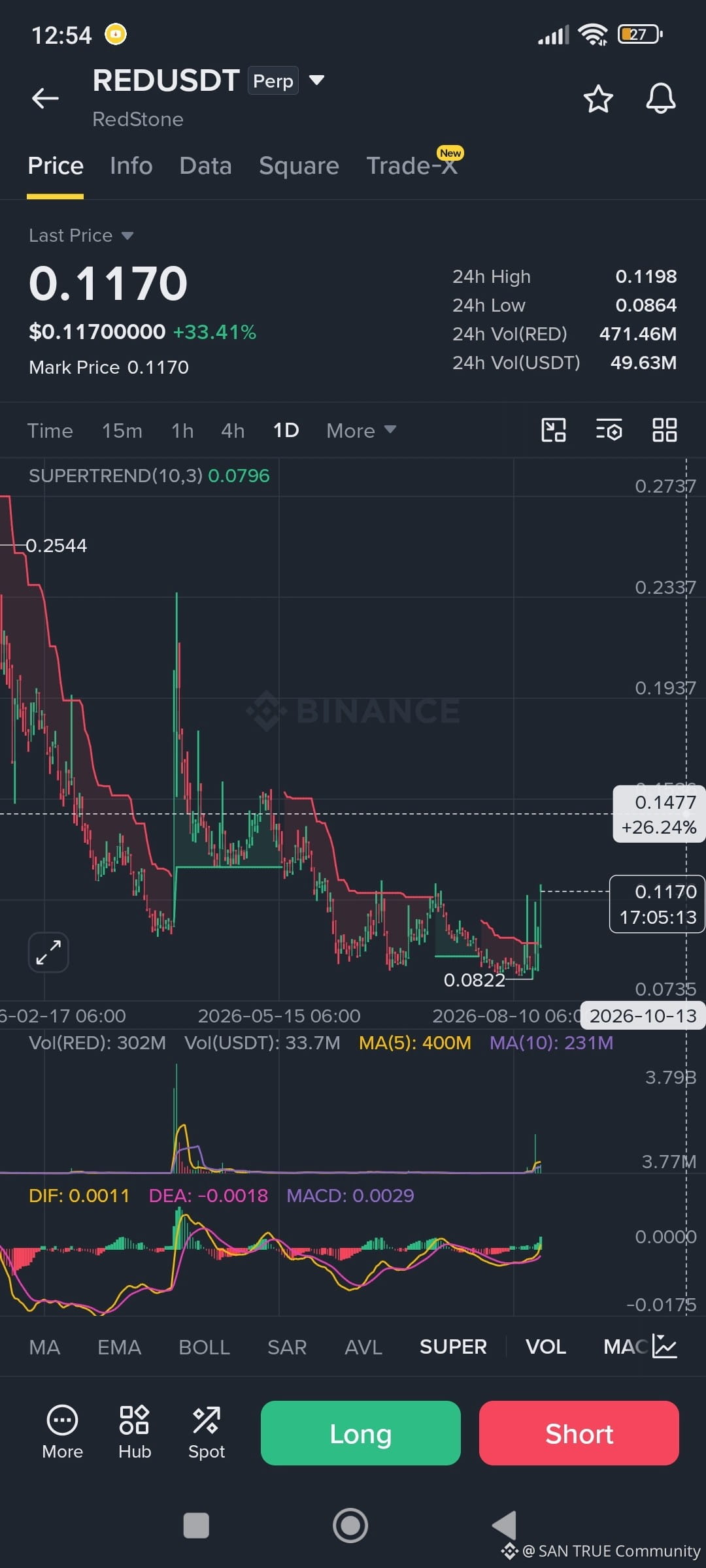Tap the Short button
Viewport: 706px width, 1568px height.
(579, 1433)
